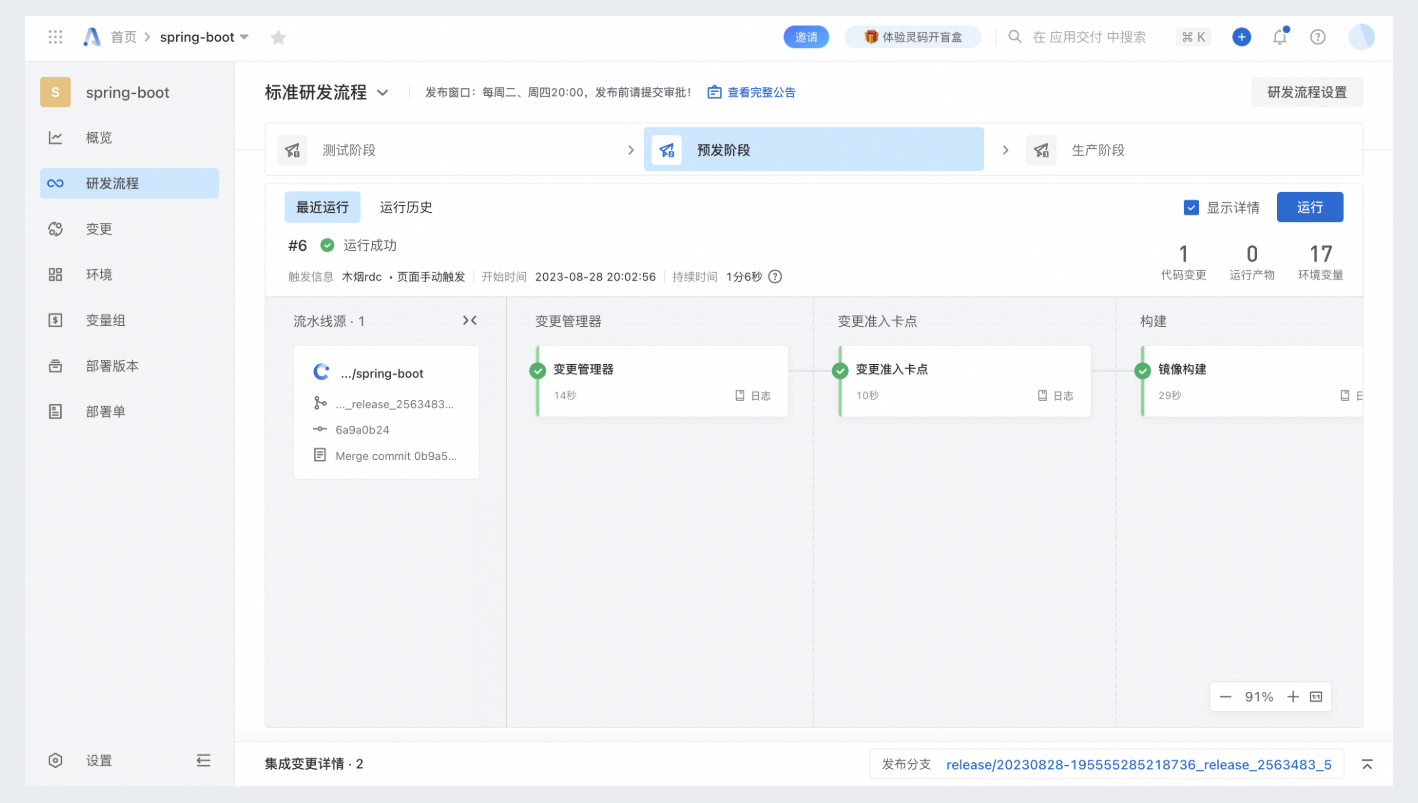1418x803 pixels.
Task: Click the 91% zoom level value
Action: 1258,697
